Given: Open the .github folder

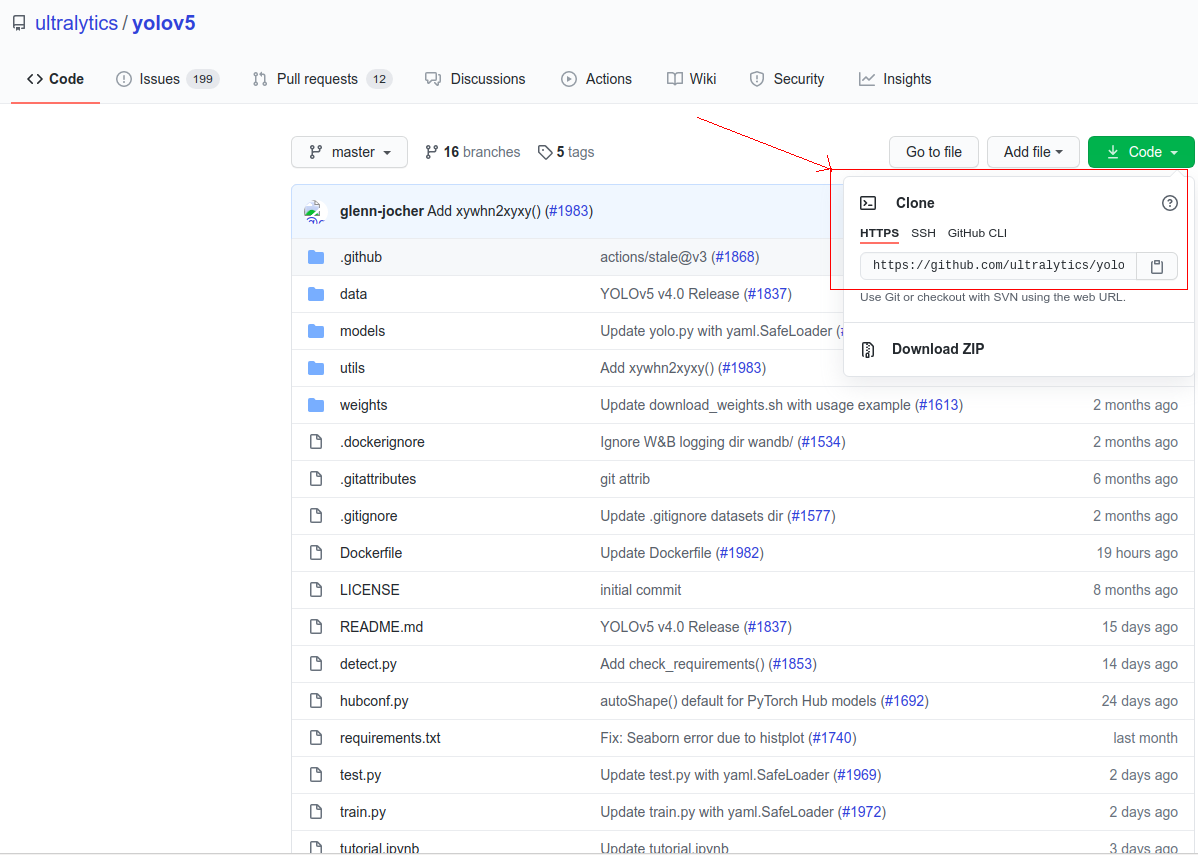Looking at the screenshot, I should coord(361,257).
